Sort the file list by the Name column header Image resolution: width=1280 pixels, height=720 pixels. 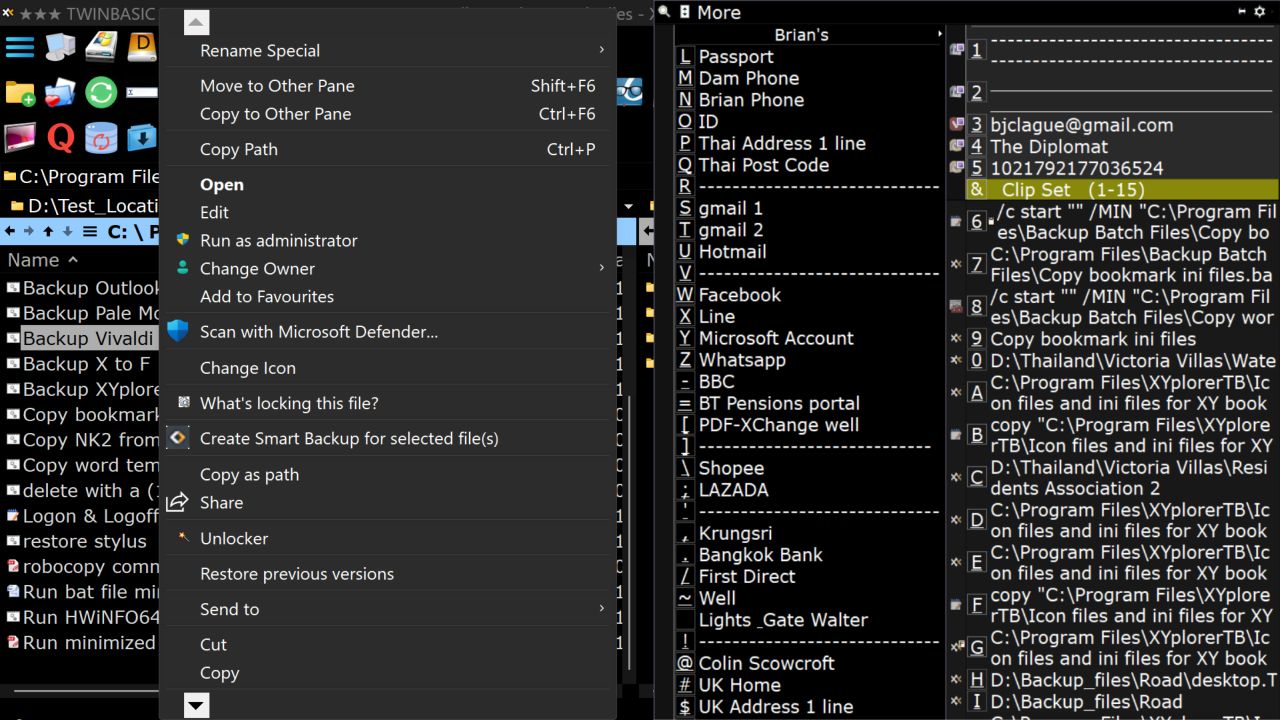coord(34,260)
